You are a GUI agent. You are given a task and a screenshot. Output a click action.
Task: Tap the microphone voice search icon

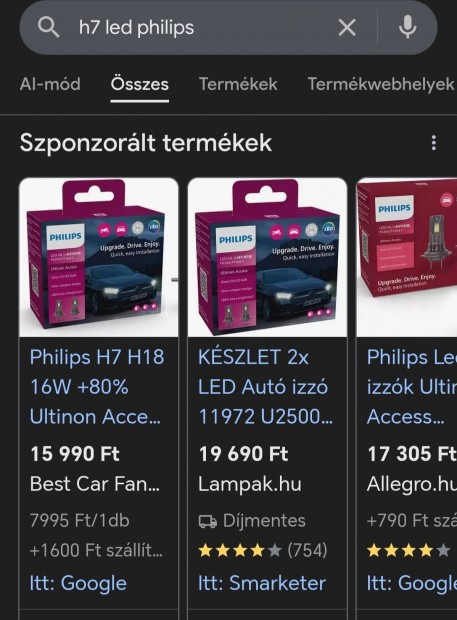[407, 27]
